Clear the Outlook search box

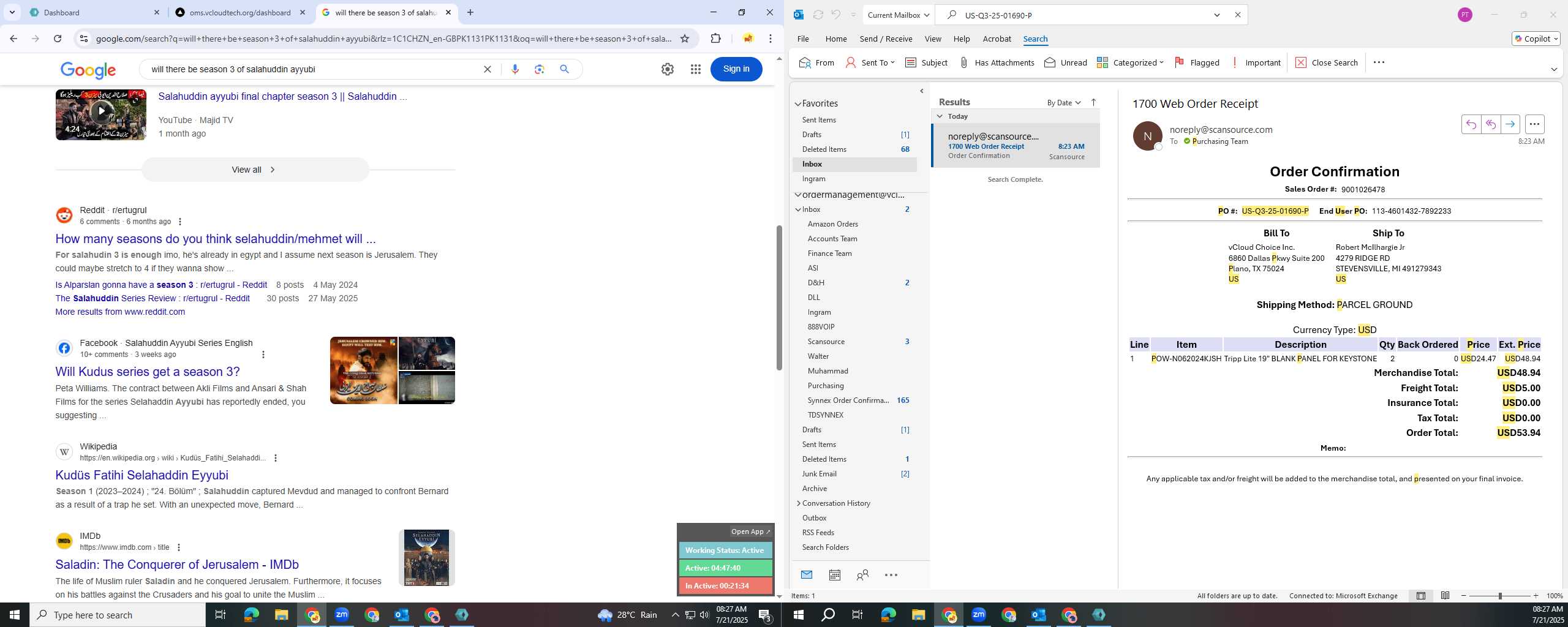click(x=1237, y=15)
